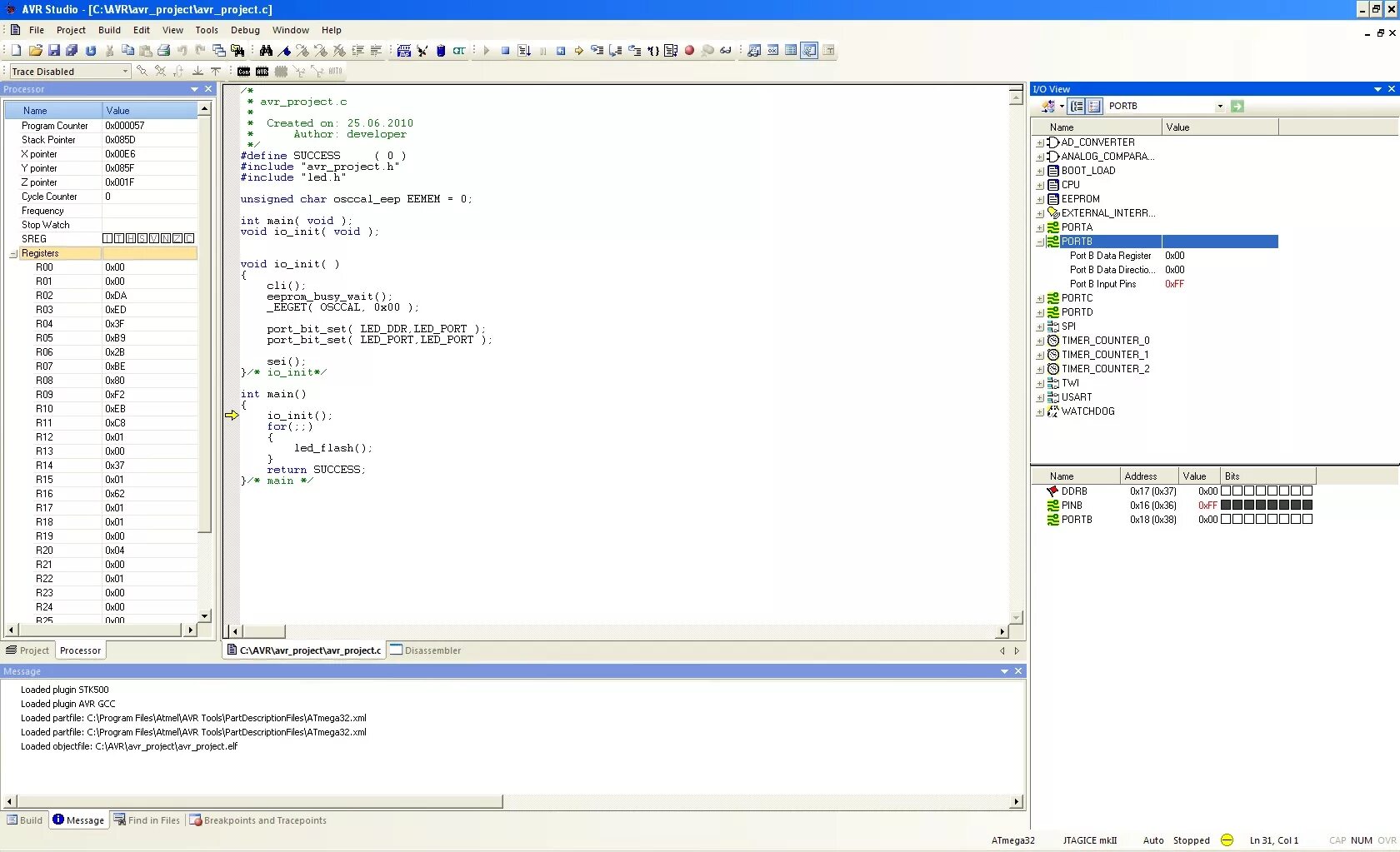Expand the WATCHDOG node
Screen dimensions: 1400x852
[1040, 412]
